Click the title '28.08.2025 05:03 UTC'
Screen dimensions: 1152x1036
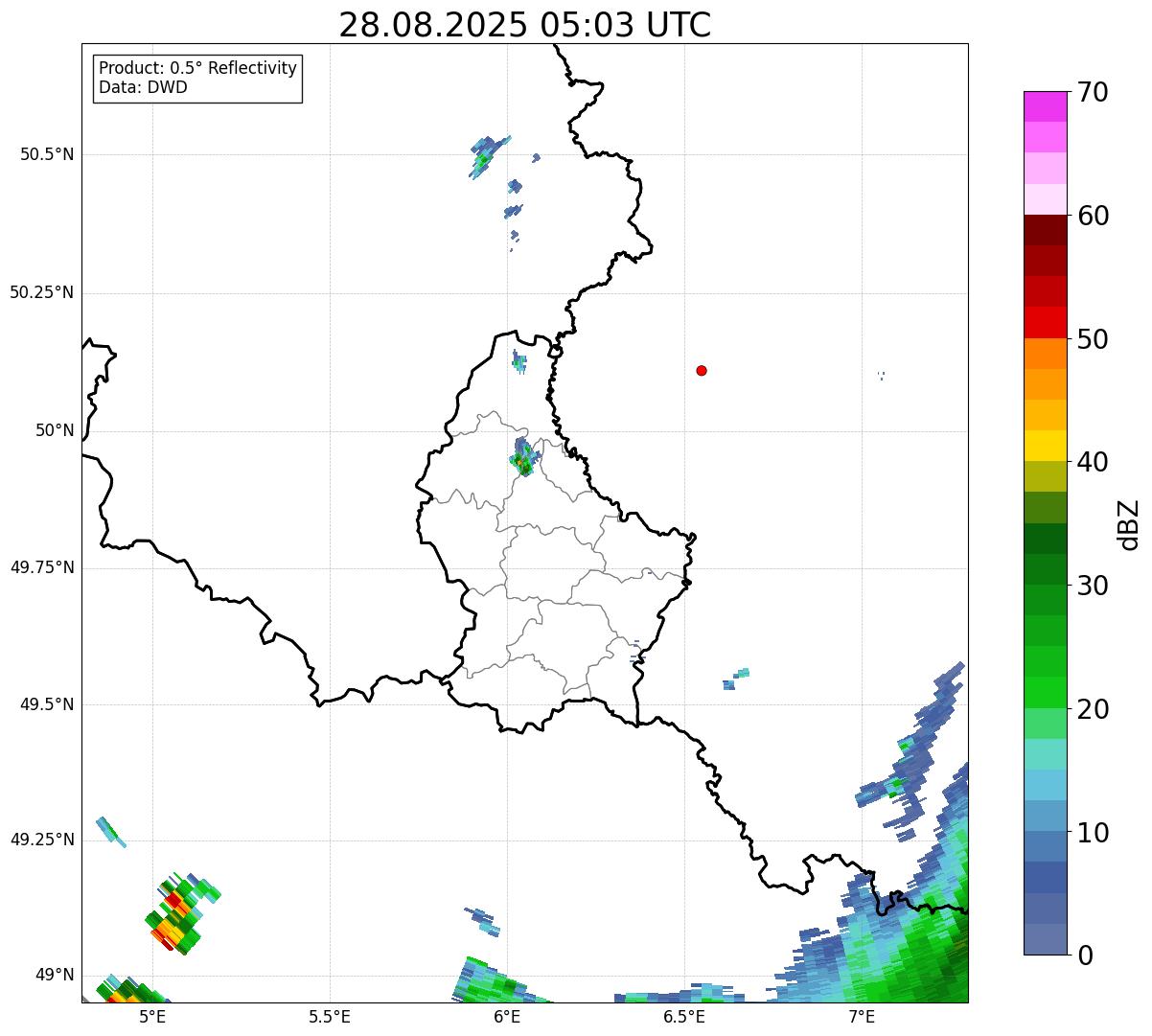[525, 25]
